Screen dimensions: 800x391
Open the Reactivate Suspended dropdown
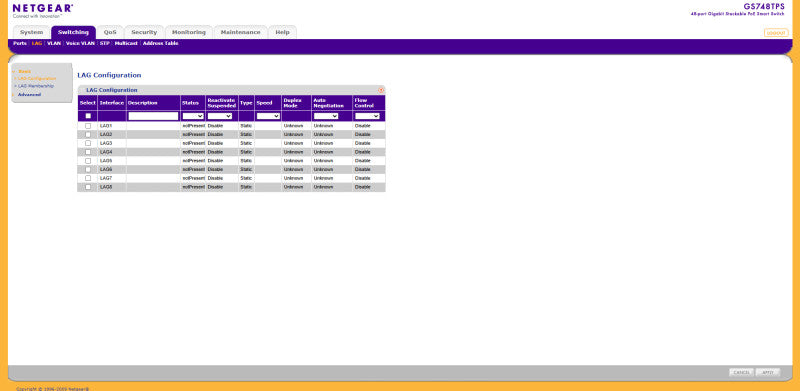pyautogui.click(x=220, y=116)
